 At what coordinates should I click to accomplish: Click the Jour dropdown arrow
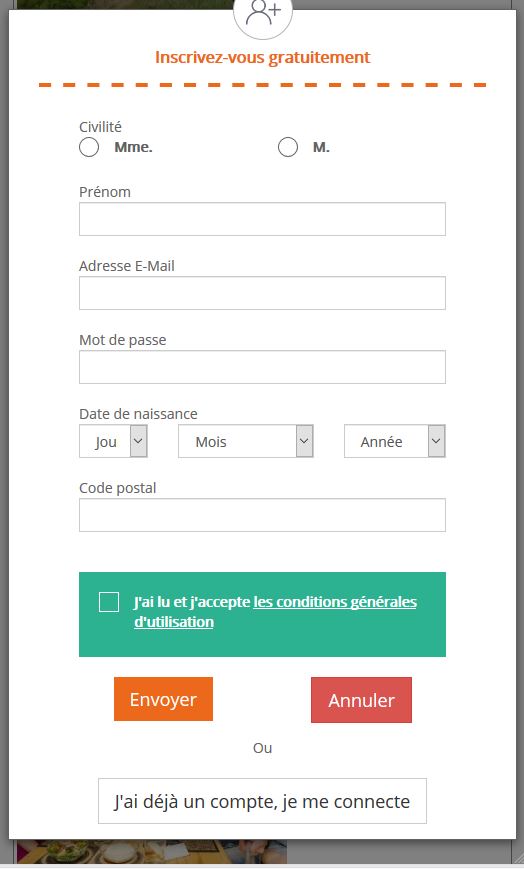[139, 441]
